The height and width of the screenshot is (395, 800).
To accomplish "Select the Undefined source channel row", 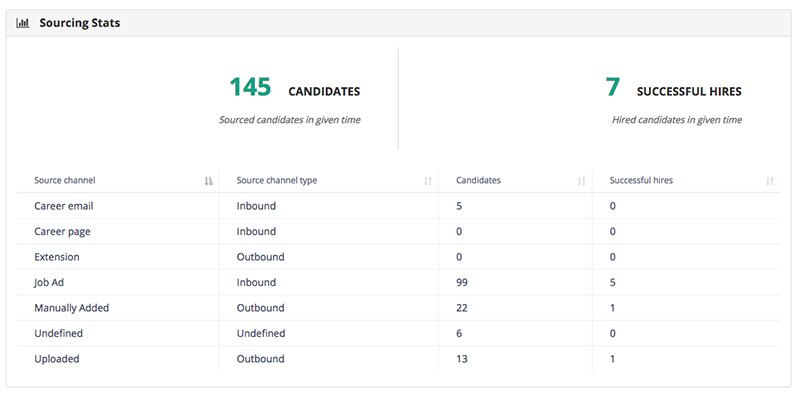I will [x=398, y=334].
